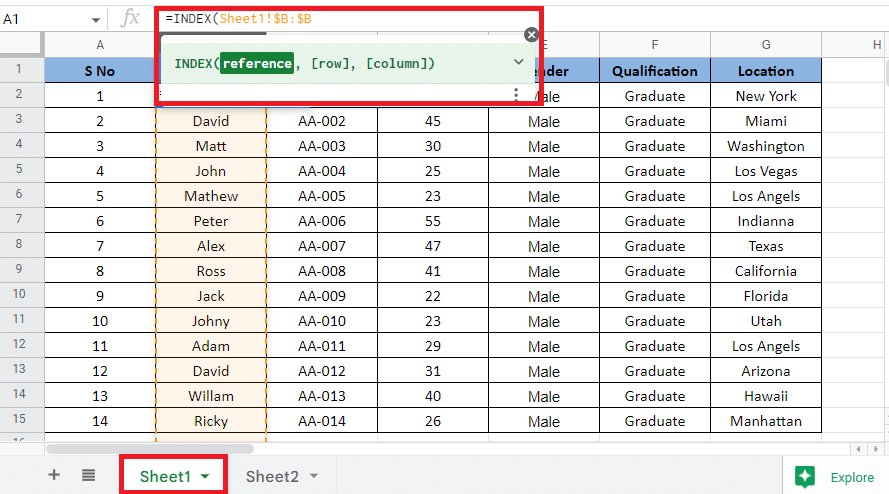Click the fx function icon
This screenshot has height=494, width=889.
pos(130,18)
